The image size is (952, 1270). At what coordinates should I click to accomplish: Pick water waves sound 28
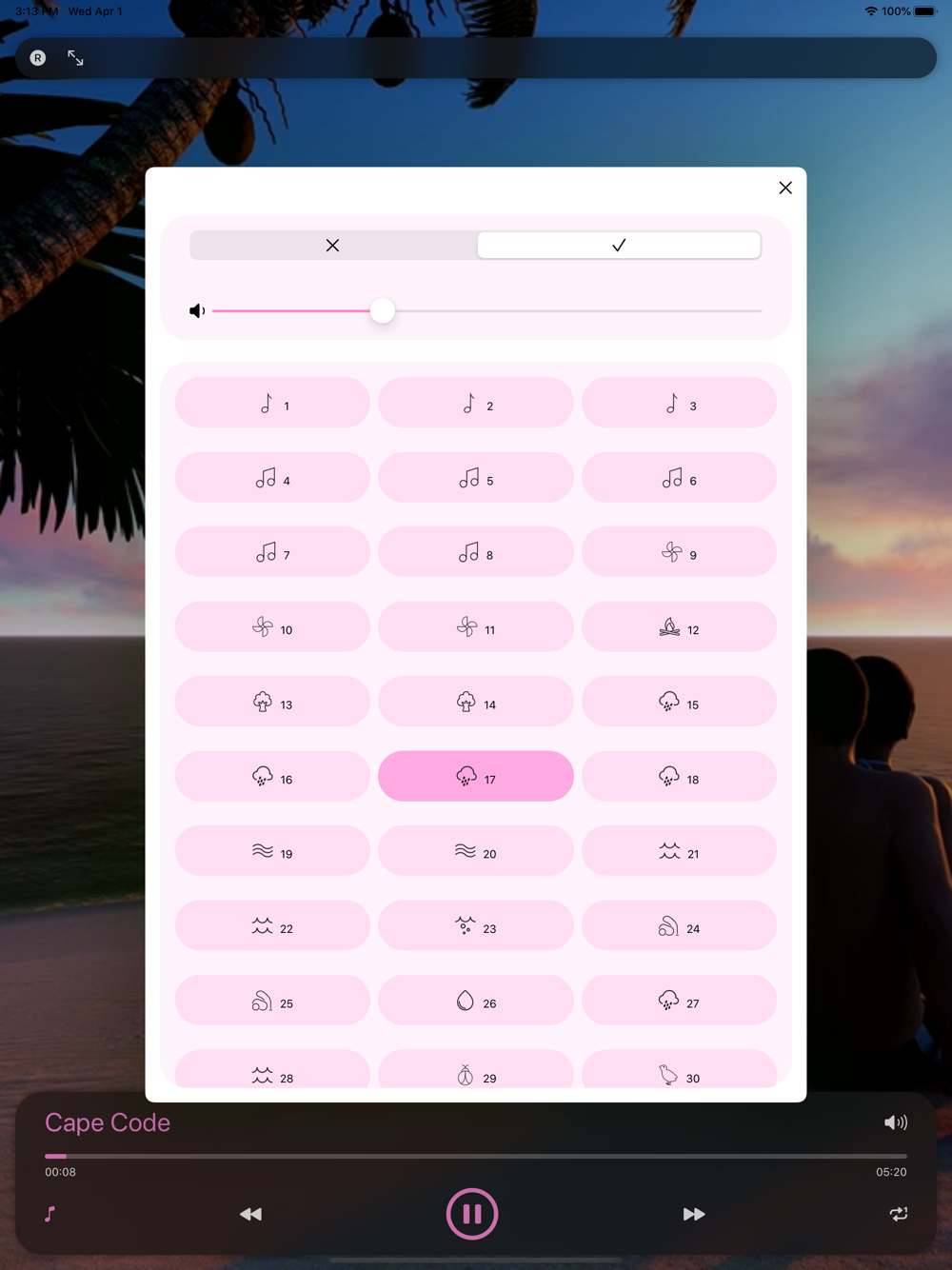pyautogui.click(x=272, y=1069)
